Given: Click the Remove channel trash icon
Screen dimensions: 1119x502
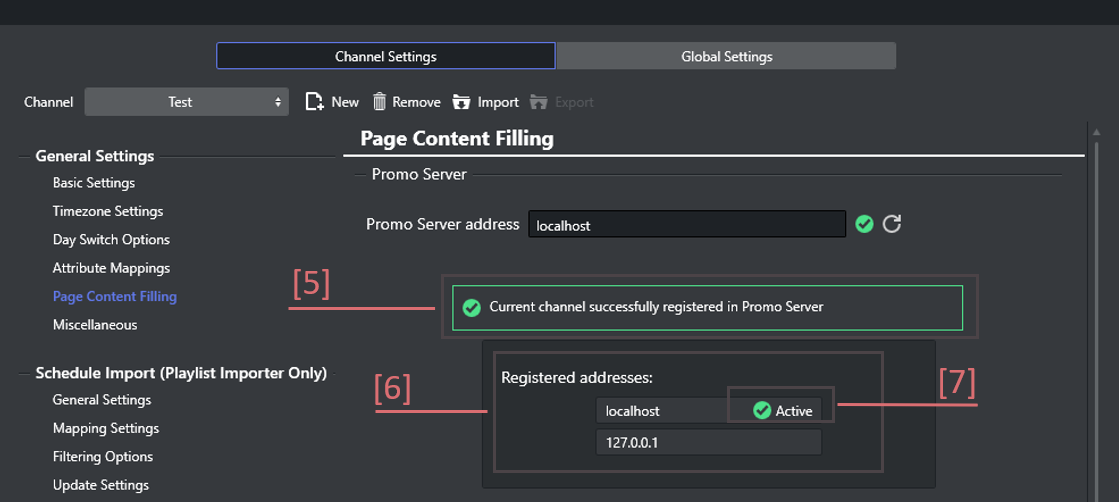Looking at the screenshot, I should [380, 102].
